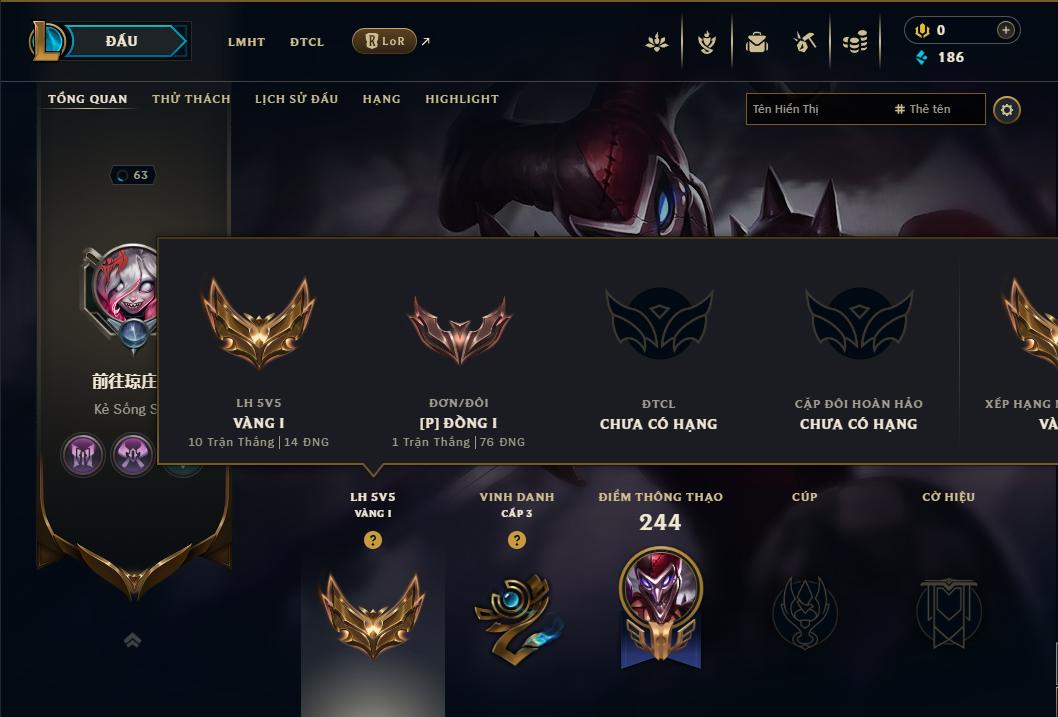Screen dimensions: 1058x717
Task: Click the Vinh Danh question mark icon
Action: point(517,540)
